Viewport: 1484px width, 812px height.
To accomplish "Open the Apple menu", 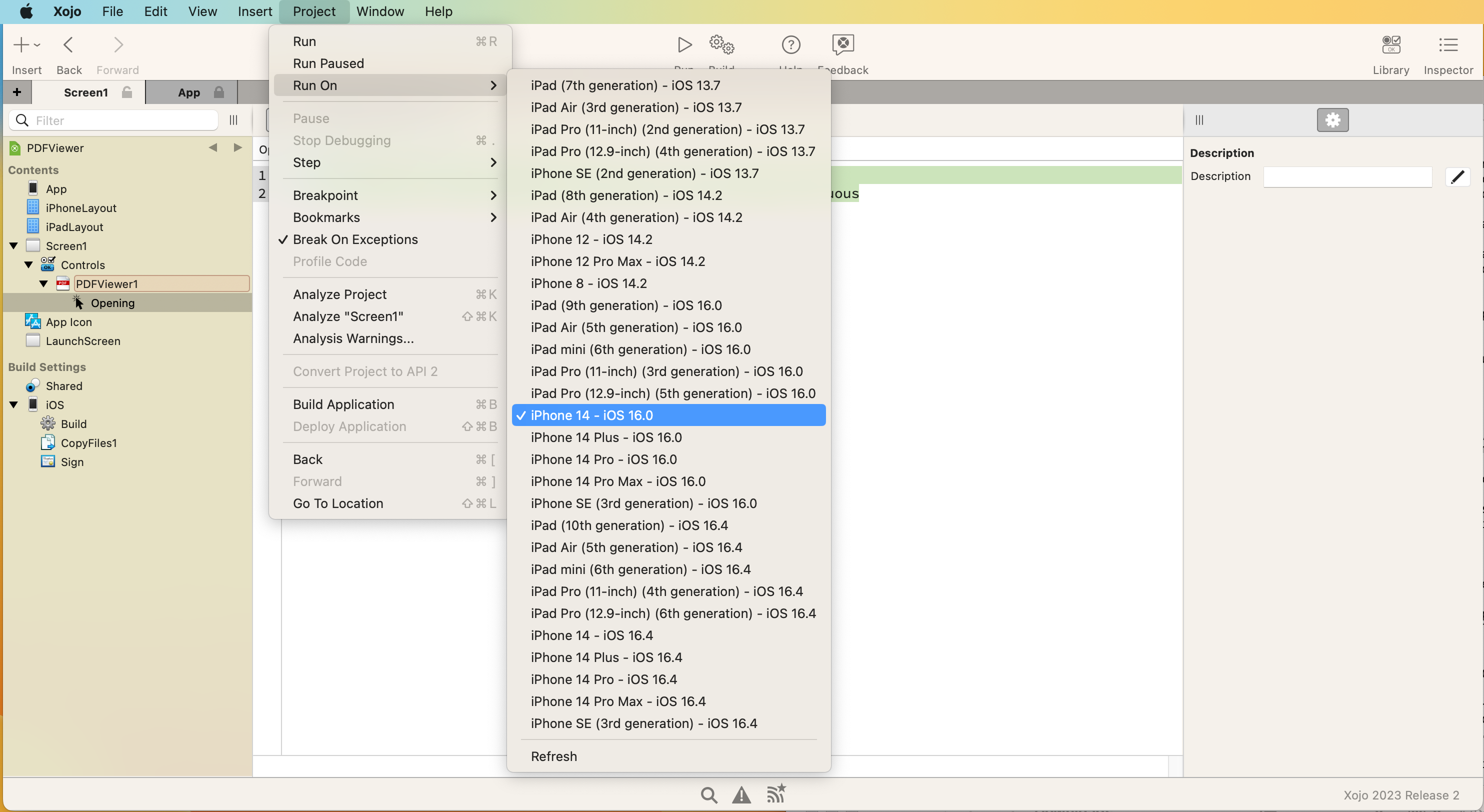I will click(x=26, y=11).
